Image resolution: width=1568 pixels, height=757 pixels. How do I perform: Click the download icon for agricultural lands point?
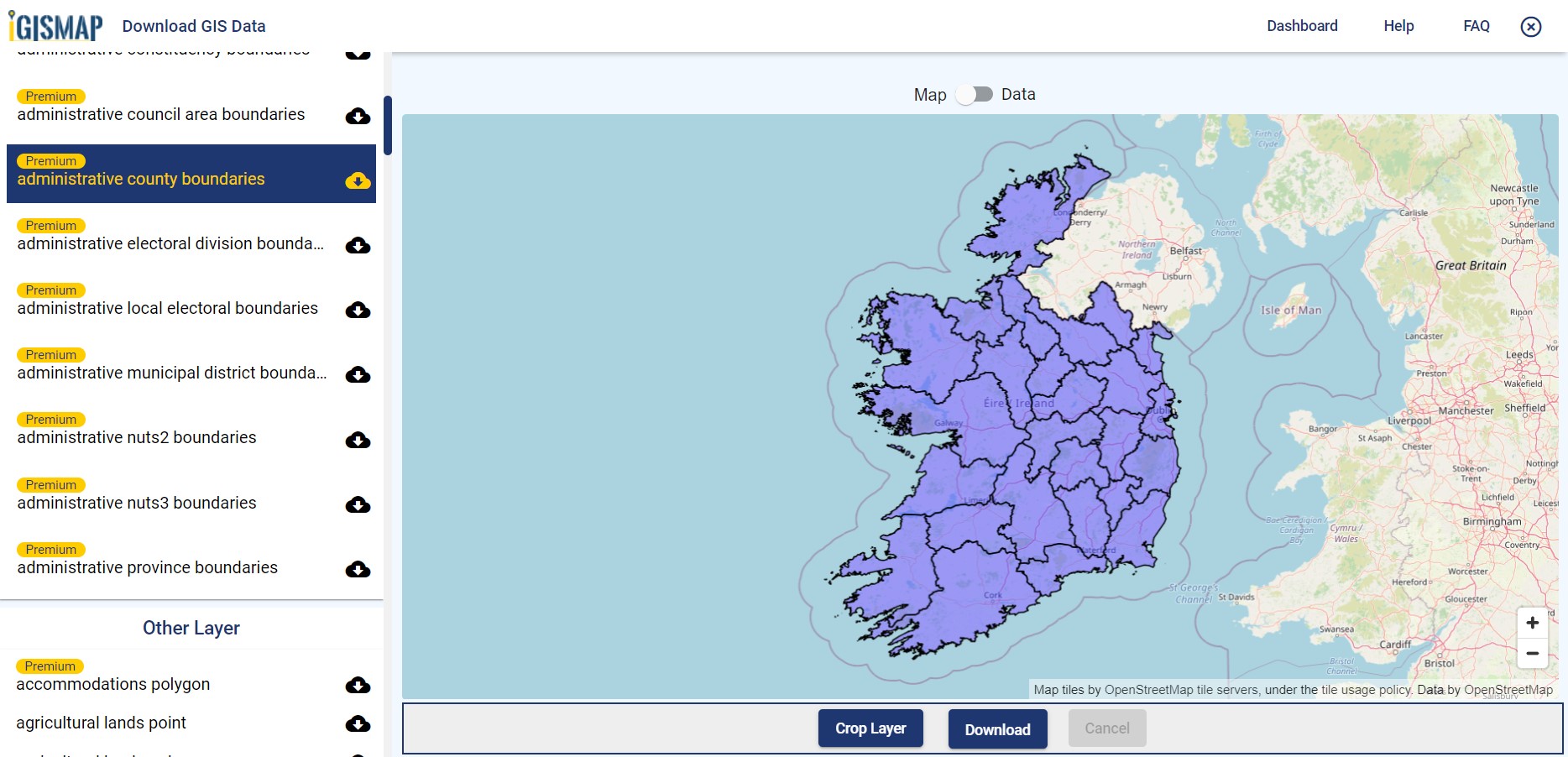click(x=358, y=723)
